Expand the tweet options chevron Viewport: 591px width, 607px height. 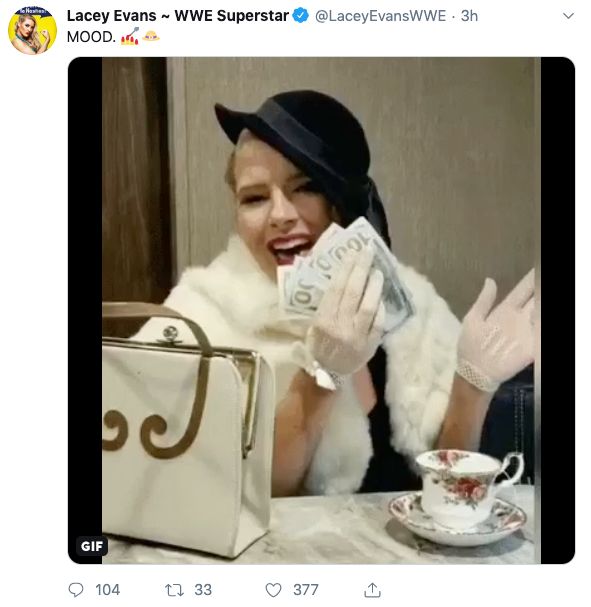point(568,16)
